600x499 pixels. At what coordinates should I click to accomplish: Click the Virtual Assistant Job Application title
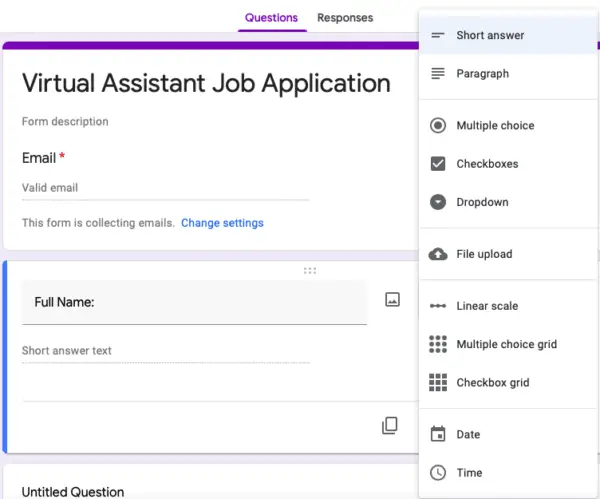click(x=206, y=82)
